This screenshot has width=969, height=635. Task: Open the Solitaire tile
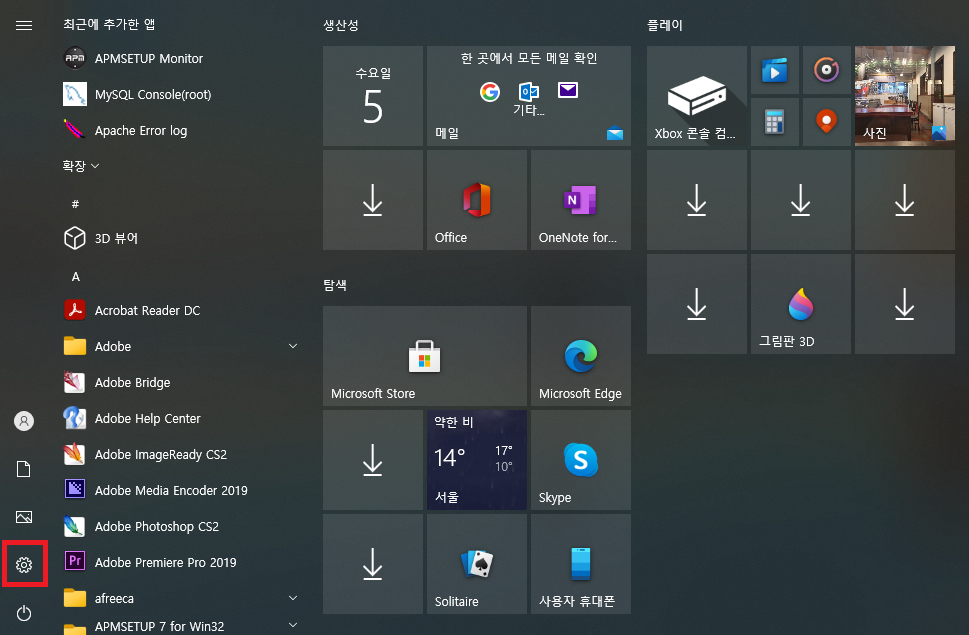[476, 564]
